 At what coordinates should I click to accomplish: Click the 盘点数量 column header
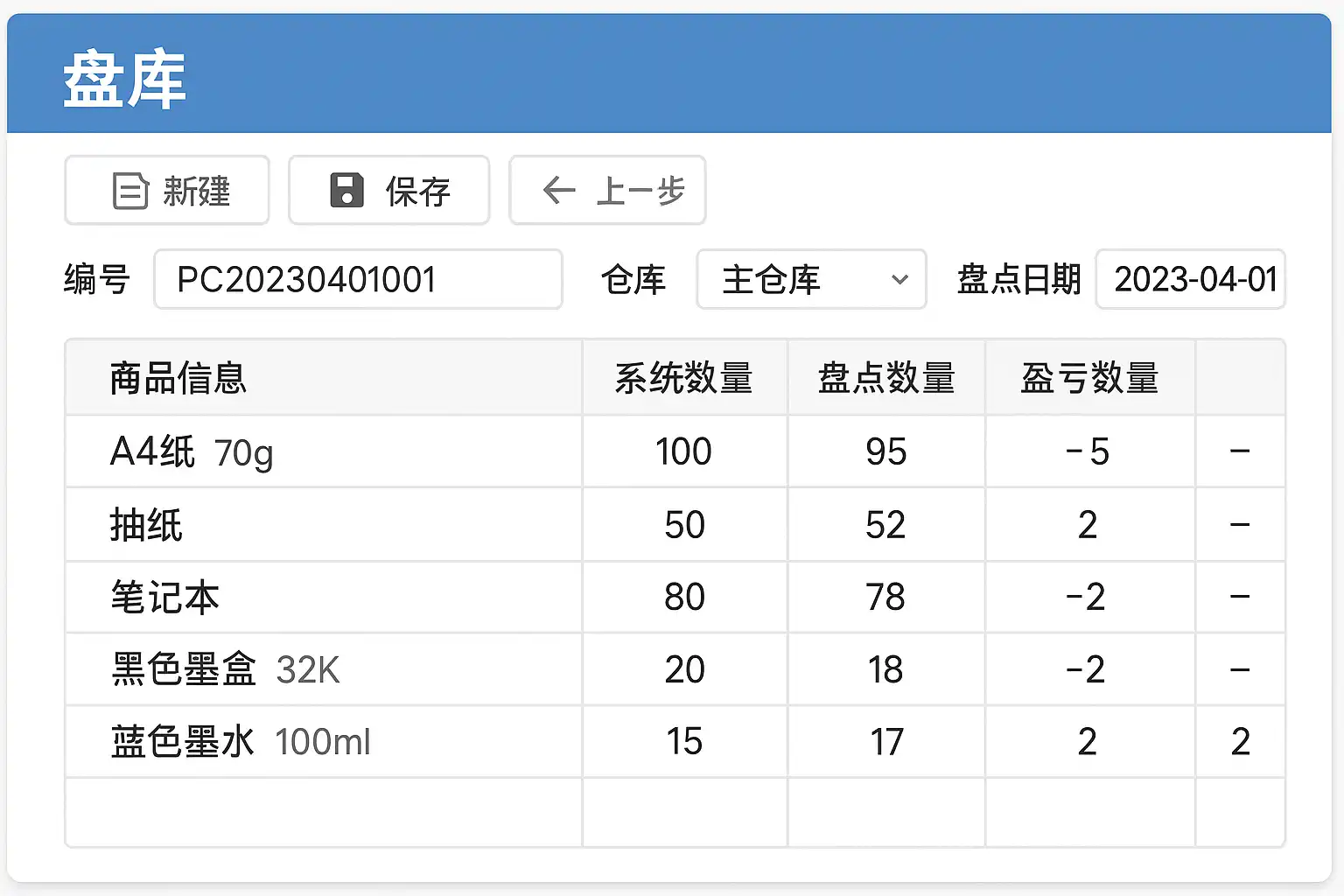pyautogui.click(x=885, y=378)
